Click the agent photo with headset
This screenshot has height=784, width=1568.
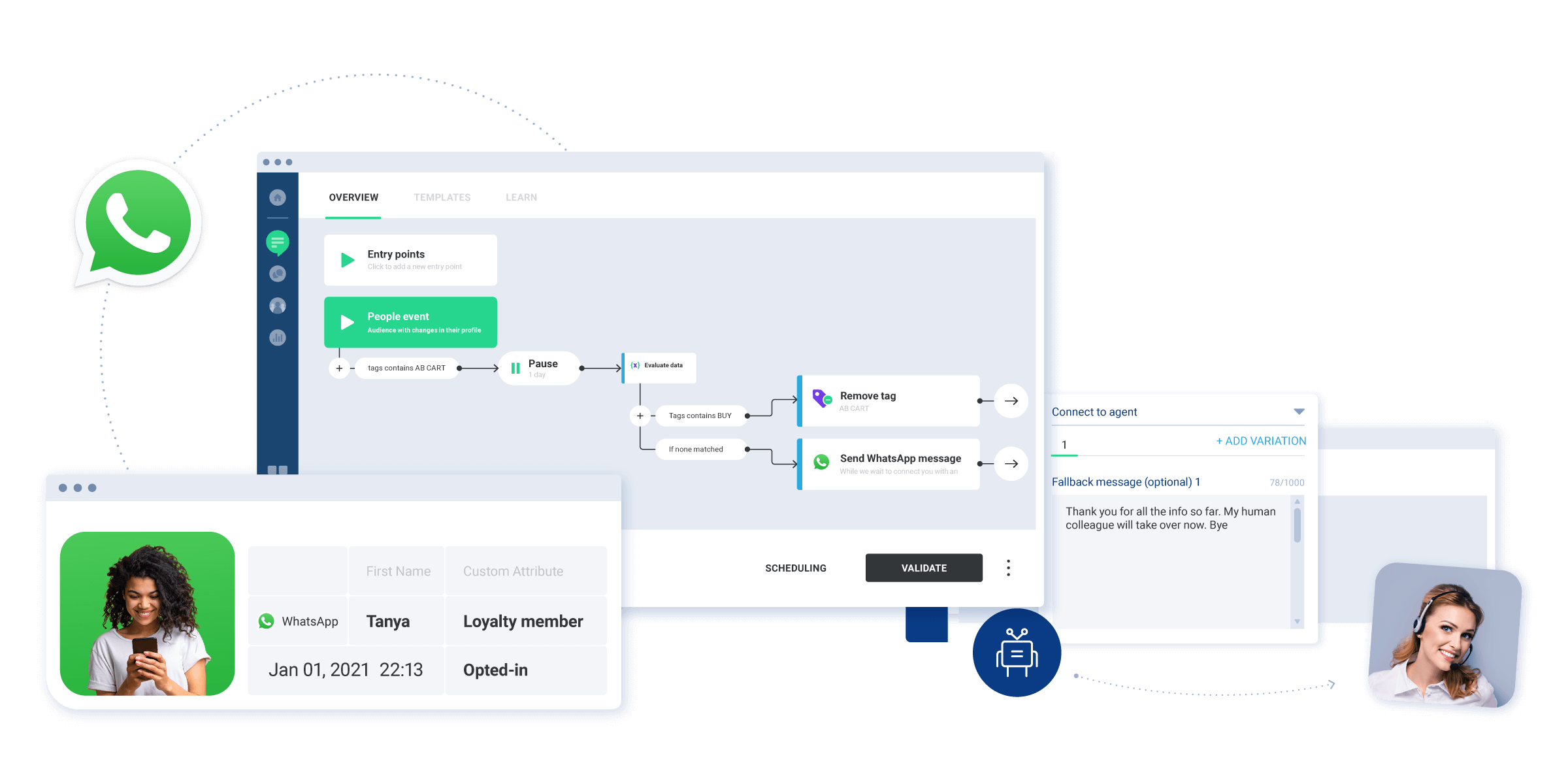pos(1445,634)
